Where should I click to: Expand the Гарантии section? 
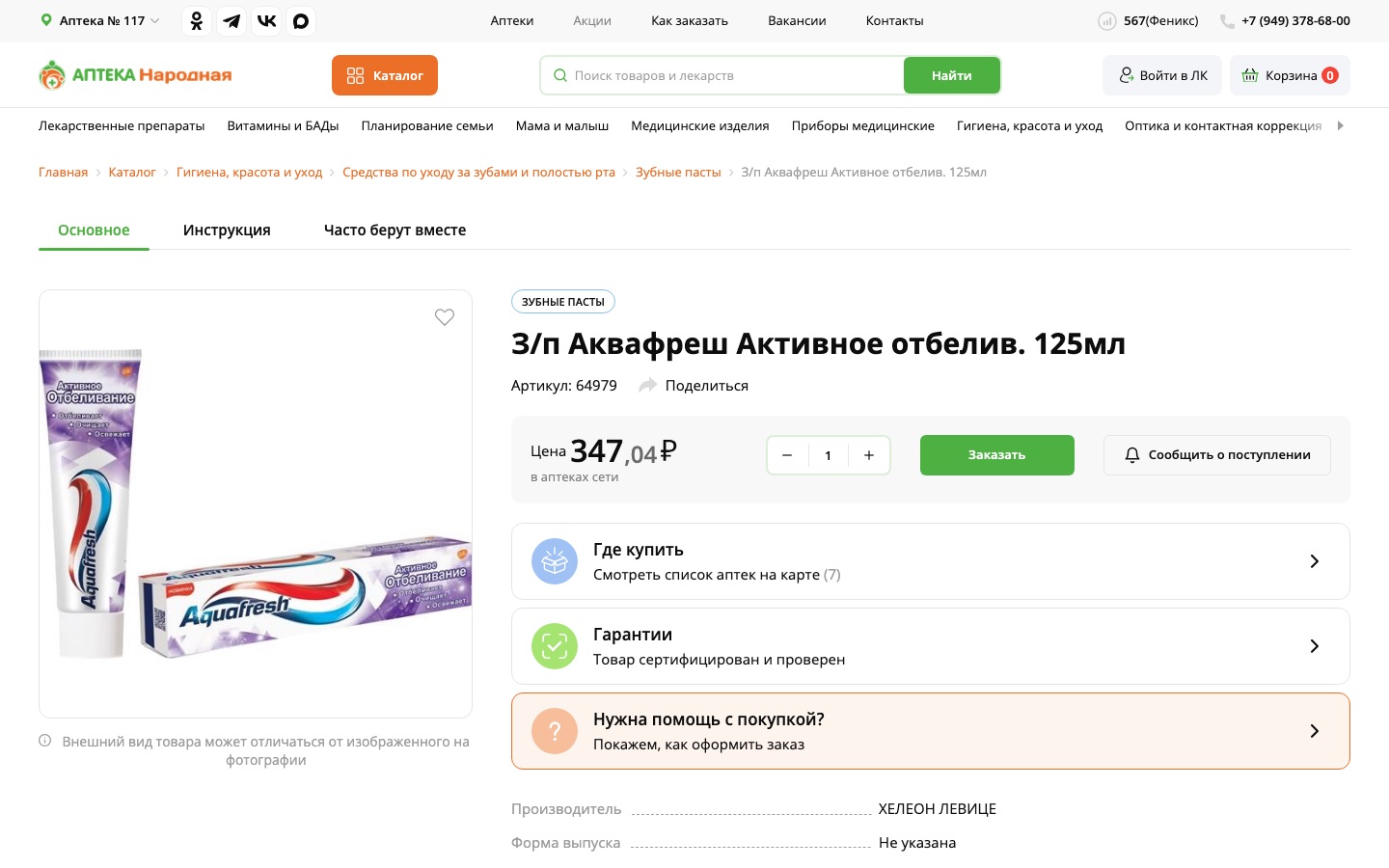coord(931,646)
